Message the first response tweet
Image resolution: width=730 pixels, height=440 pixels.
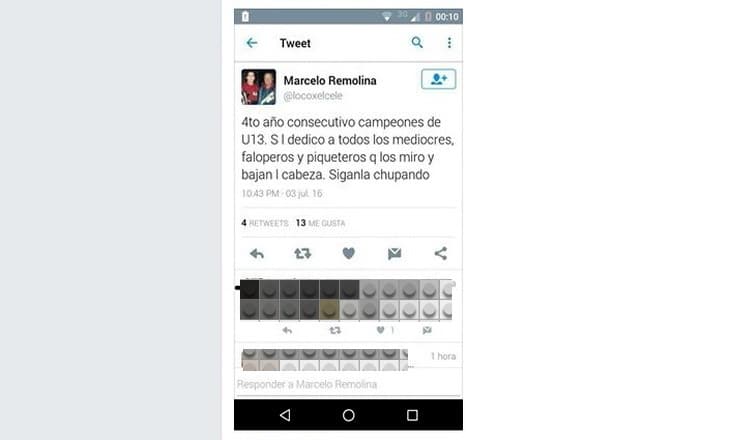click(x=427, y=330)
